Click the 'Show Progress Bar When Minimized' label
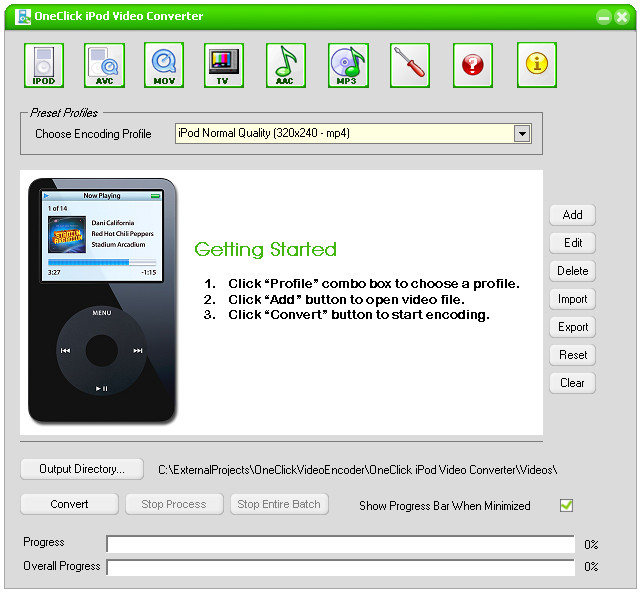Image resolution: width=641 pixels, height=592 pixels. tap(445, 506)
